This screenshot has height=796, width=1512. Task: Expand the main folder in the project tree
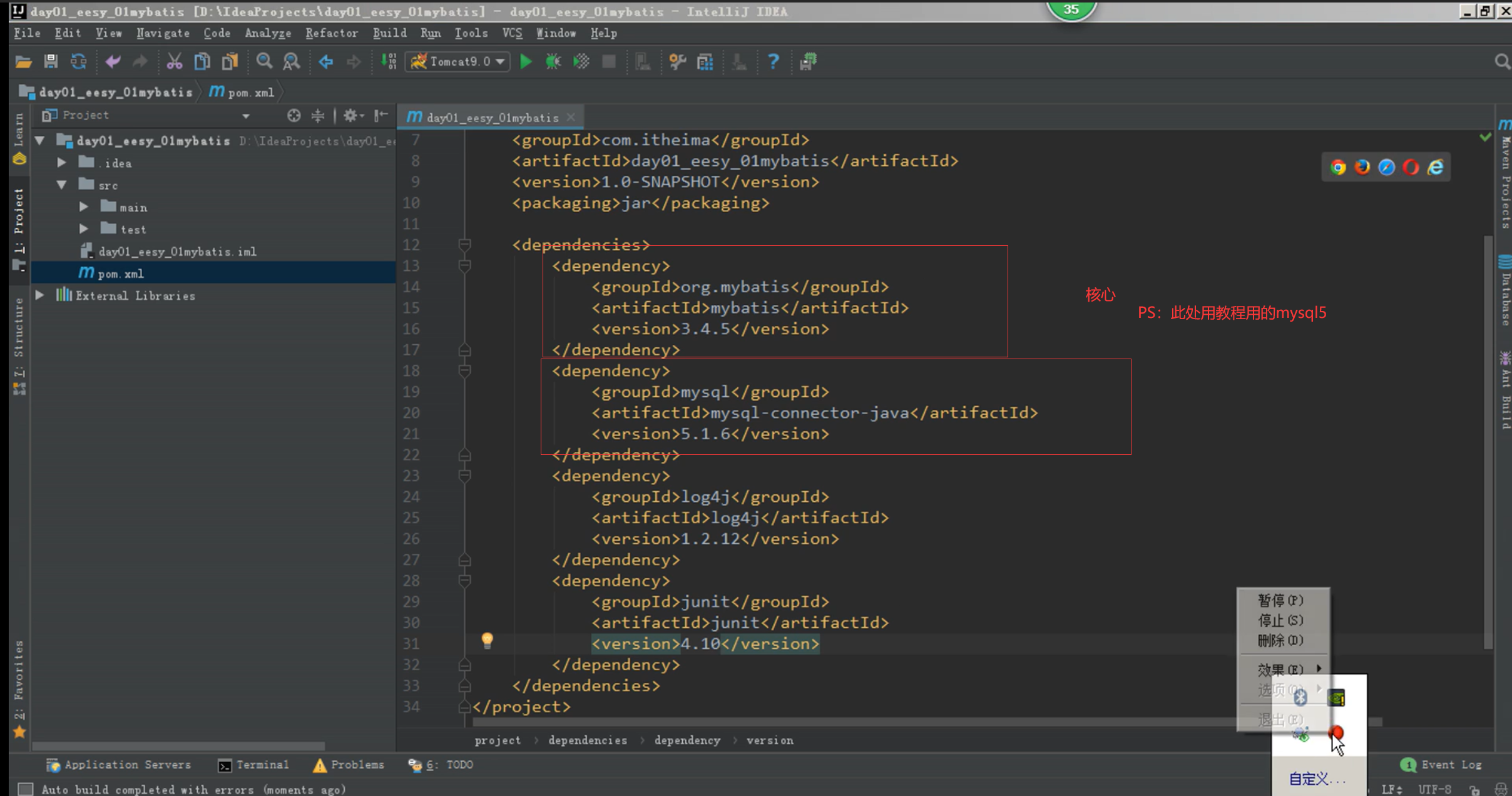(x=84, y=207)
